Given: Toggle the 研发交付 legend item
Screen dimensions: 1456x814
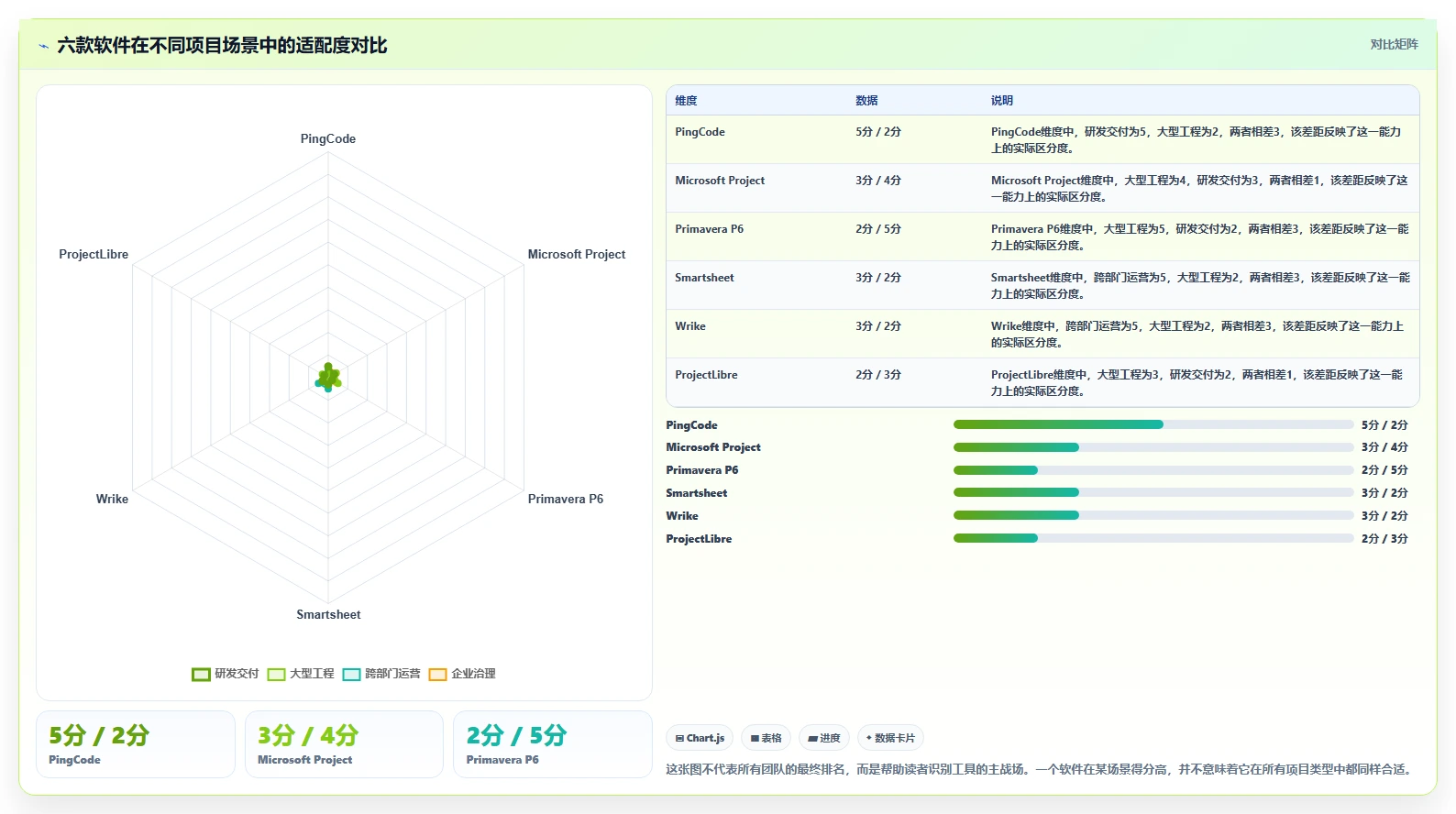Looking at the screenshot, I should pyautogui.click(x=226, y=674).
